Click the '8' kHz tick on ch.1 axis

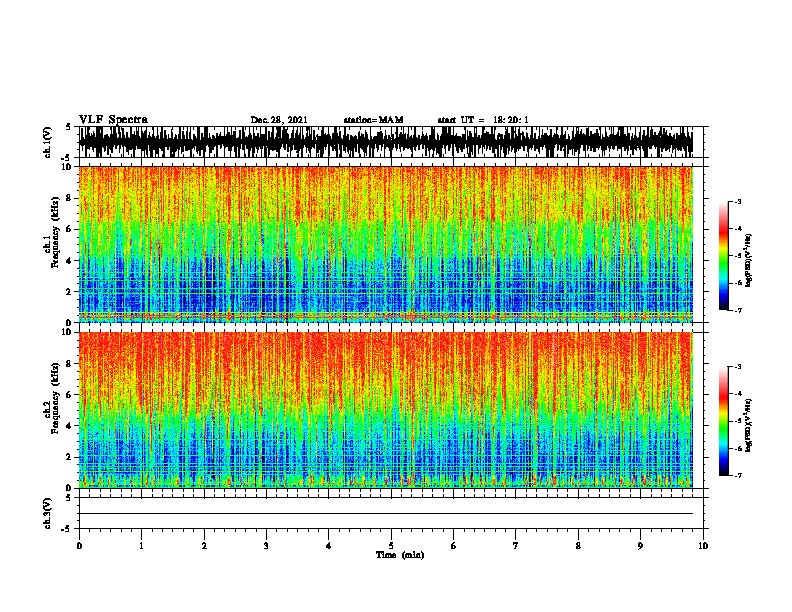[70, 198]
